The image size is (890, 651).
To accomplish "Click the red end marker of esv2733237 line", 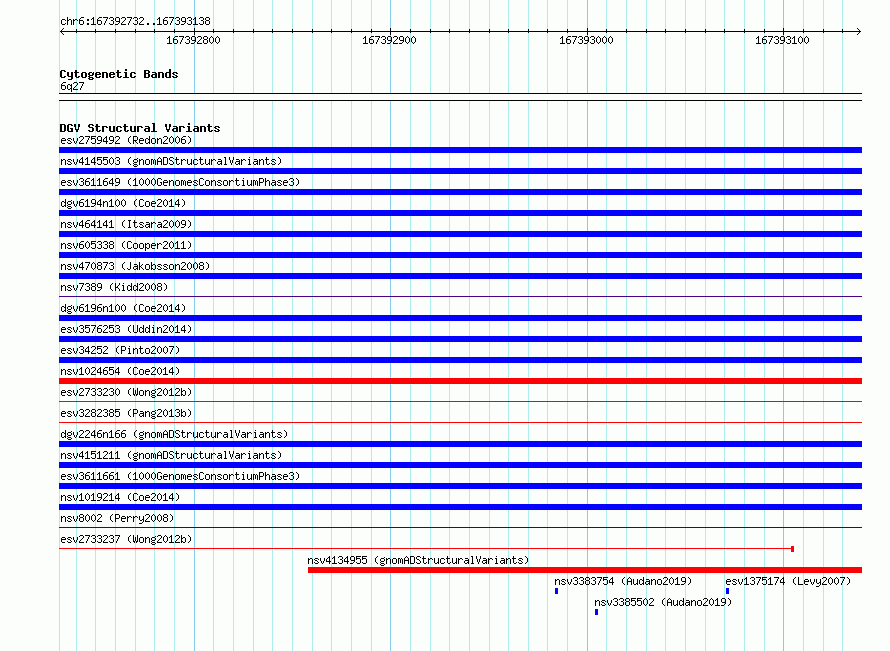I will click(x=792, y=549).
